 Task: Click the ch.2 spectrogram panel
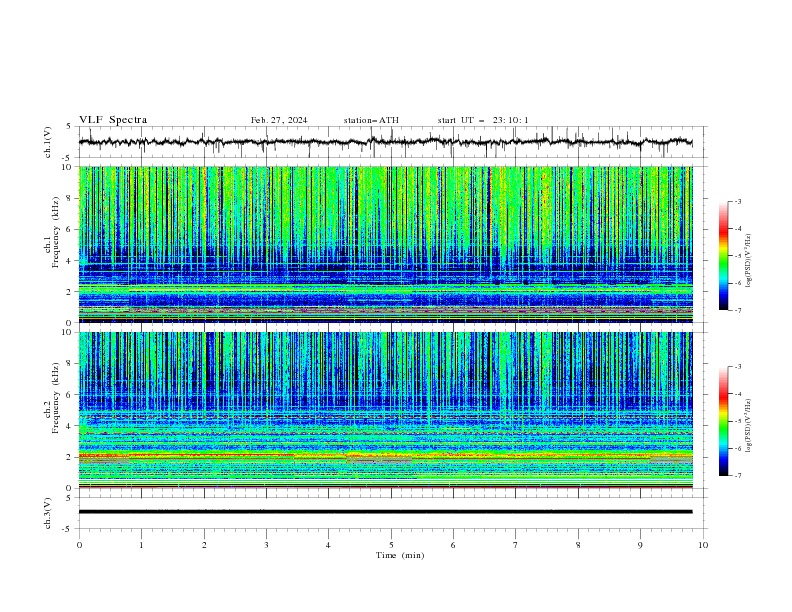tap(385, 410)
